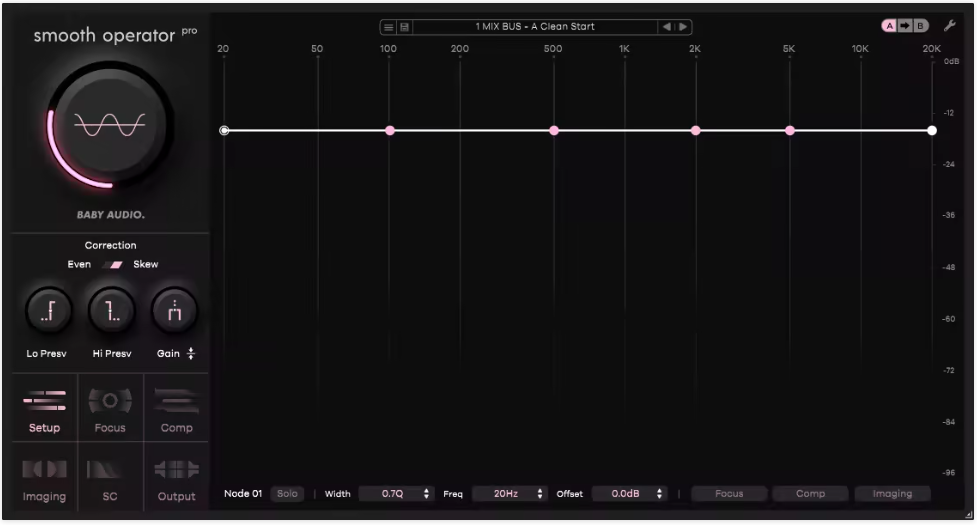Copy A to B with arrow icon
This screenshot has height=525, width=977.
(x=905, y=26)
